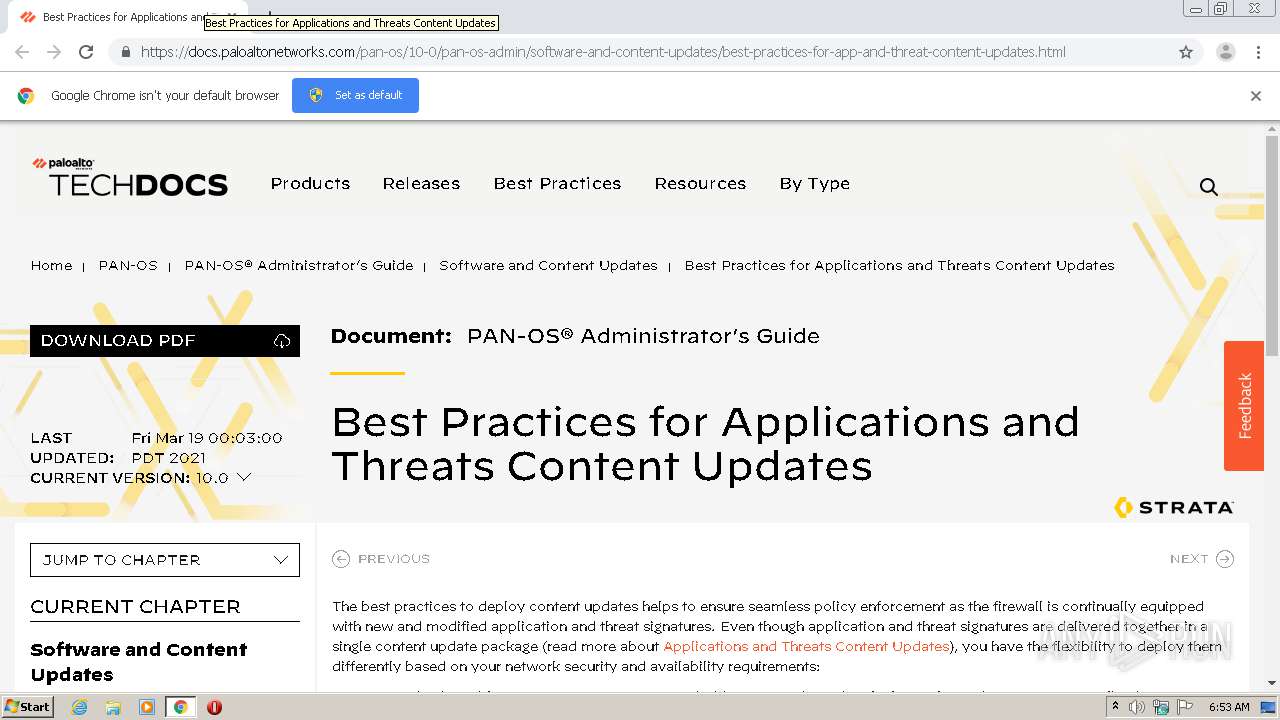Click the Best Practices page title
The height and width of the screenshot is (720, 1280).
tap(705, 444)
